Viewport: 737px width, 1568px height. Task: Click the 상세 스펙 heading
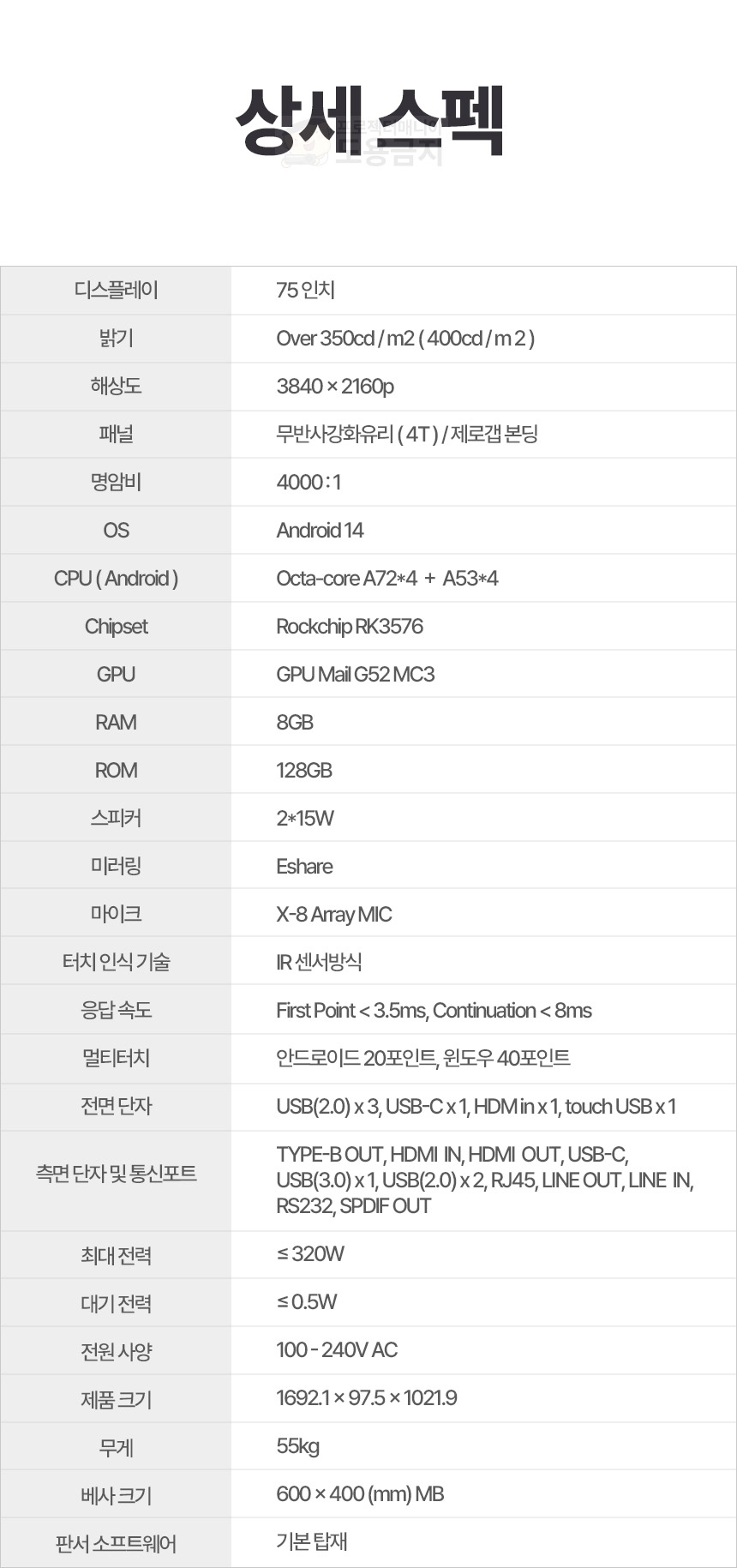point(368,121)
